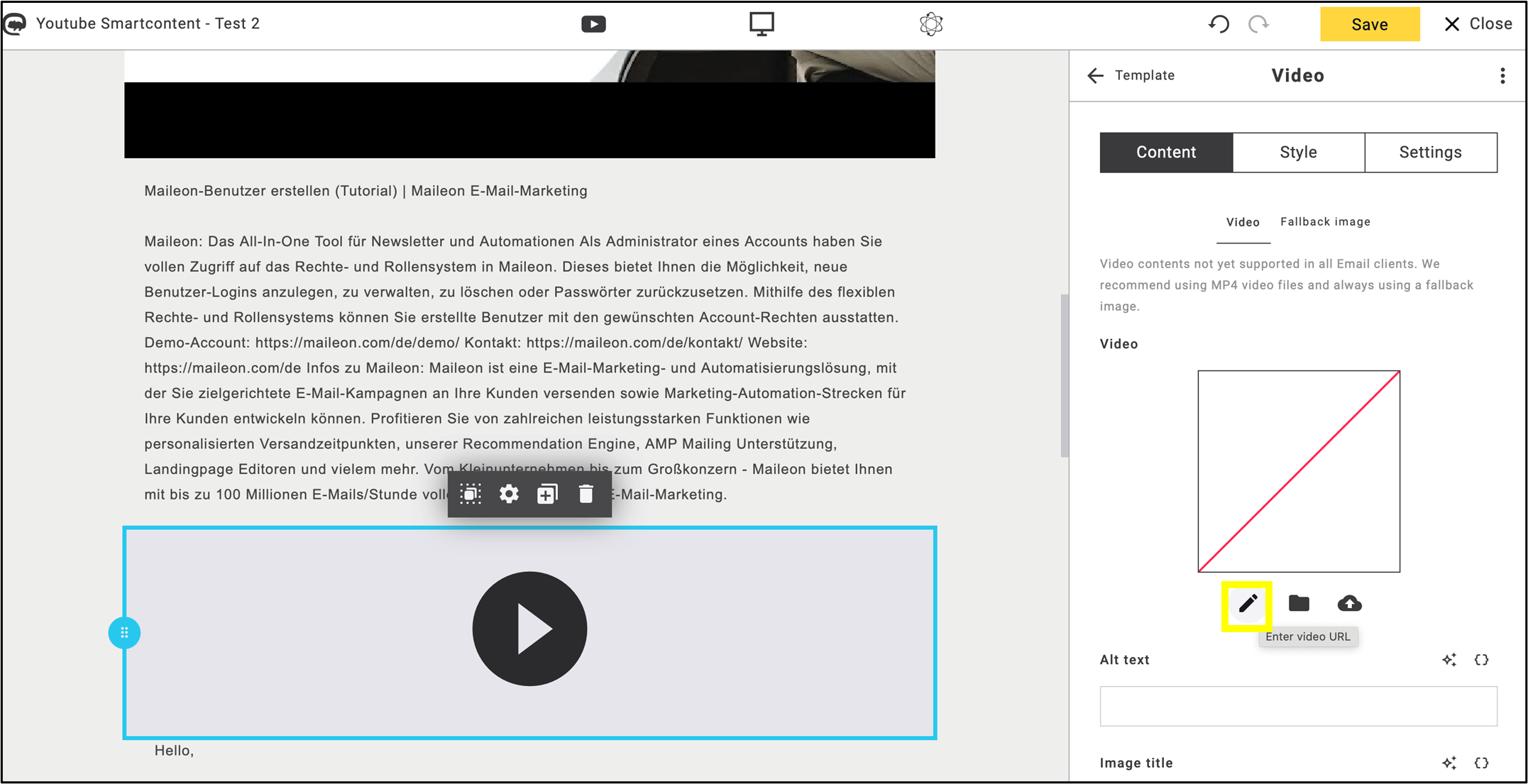Undo the last change

point(1219,24)
